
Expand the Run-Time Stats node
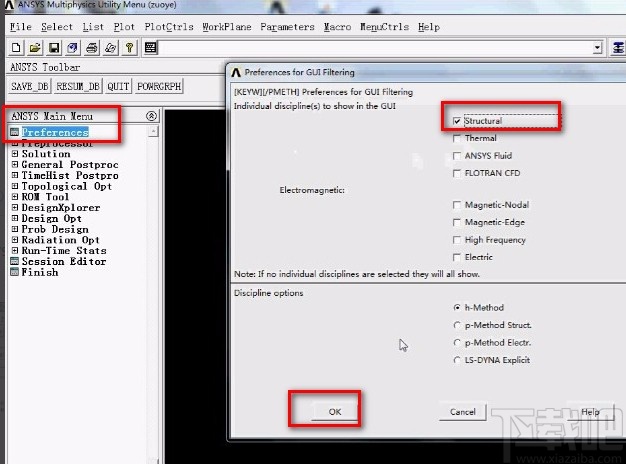point(15,251)
